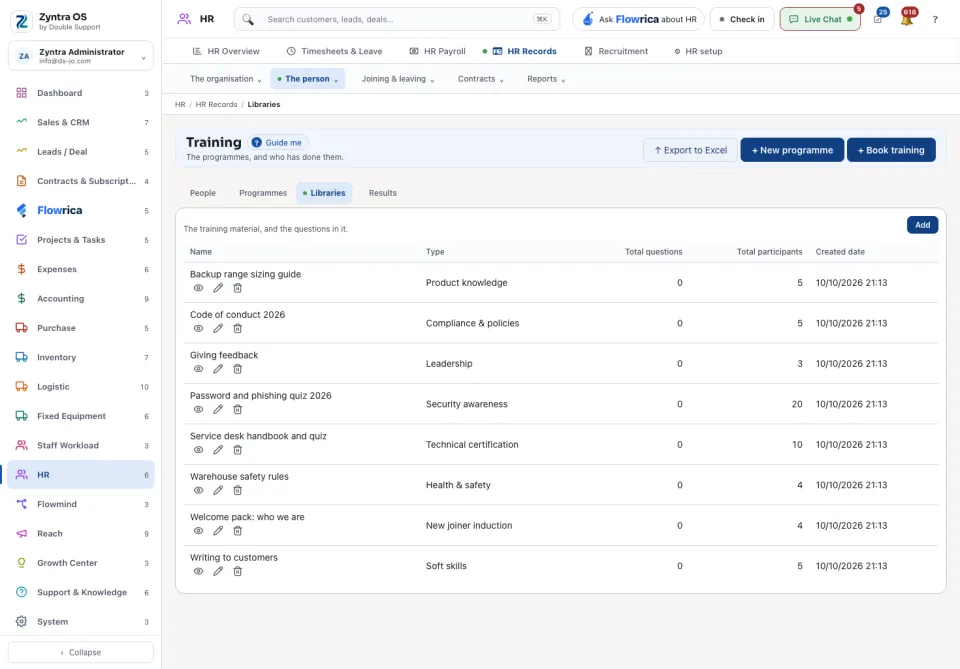Open Live Chat
960x669 pixels.
click(820, 19)
